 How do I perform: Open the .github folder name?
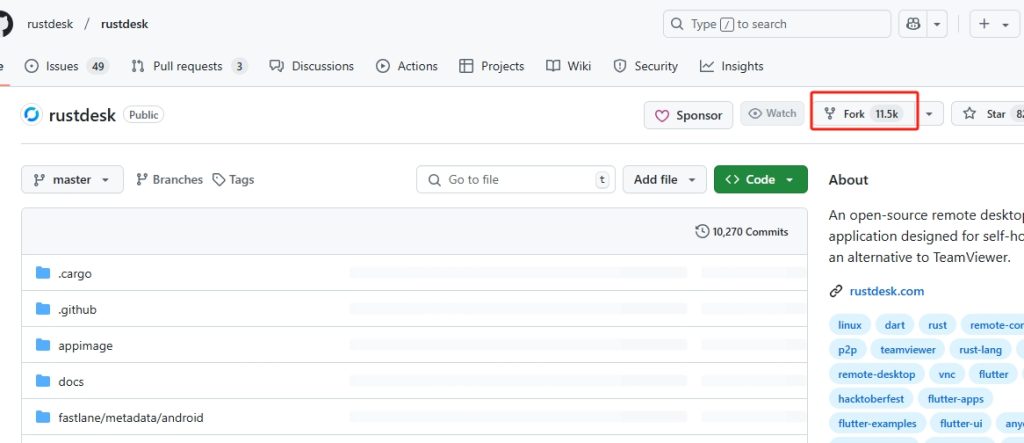[77, 310]
